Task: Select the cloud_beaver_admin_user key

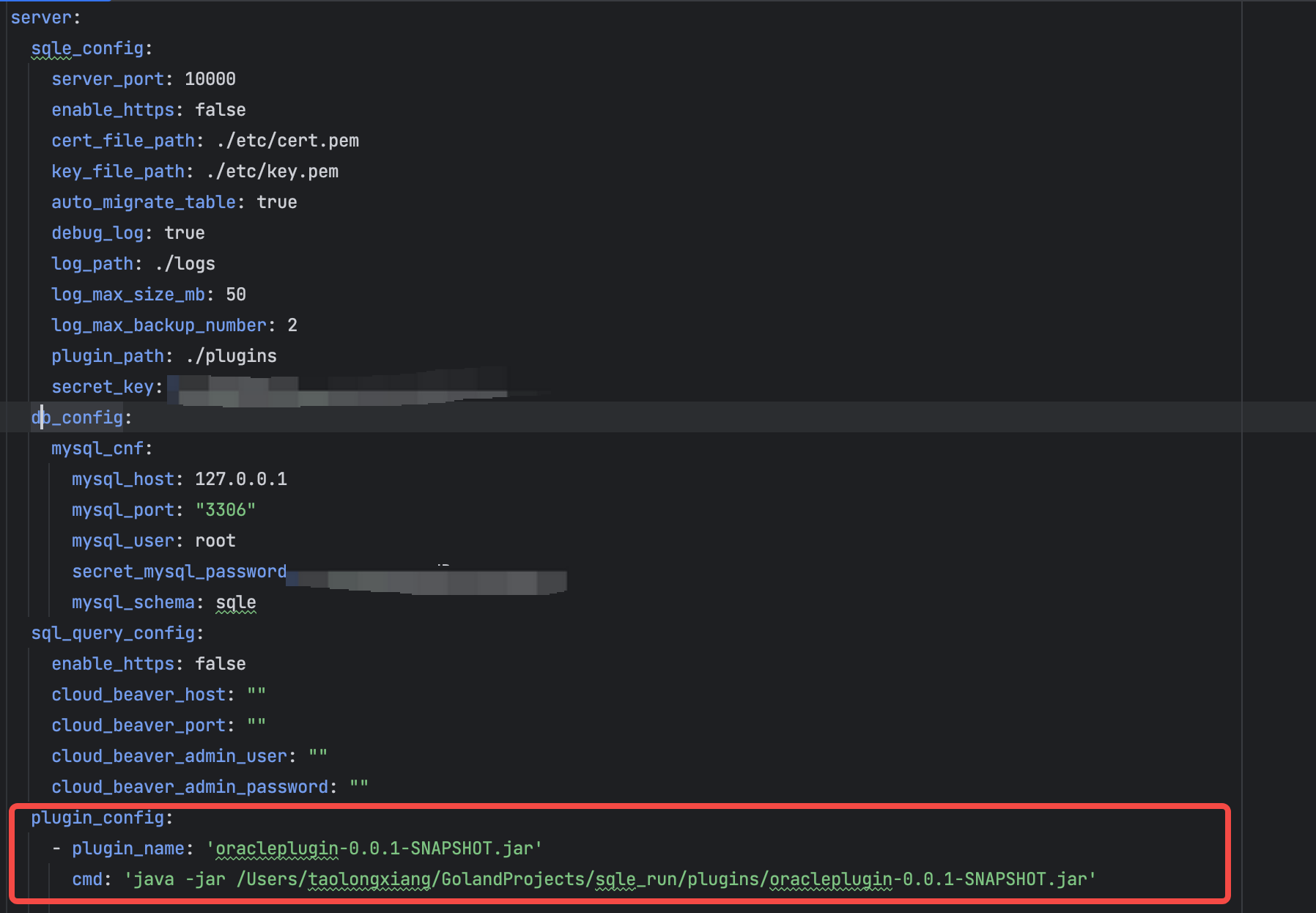Action: coord(171,755)
